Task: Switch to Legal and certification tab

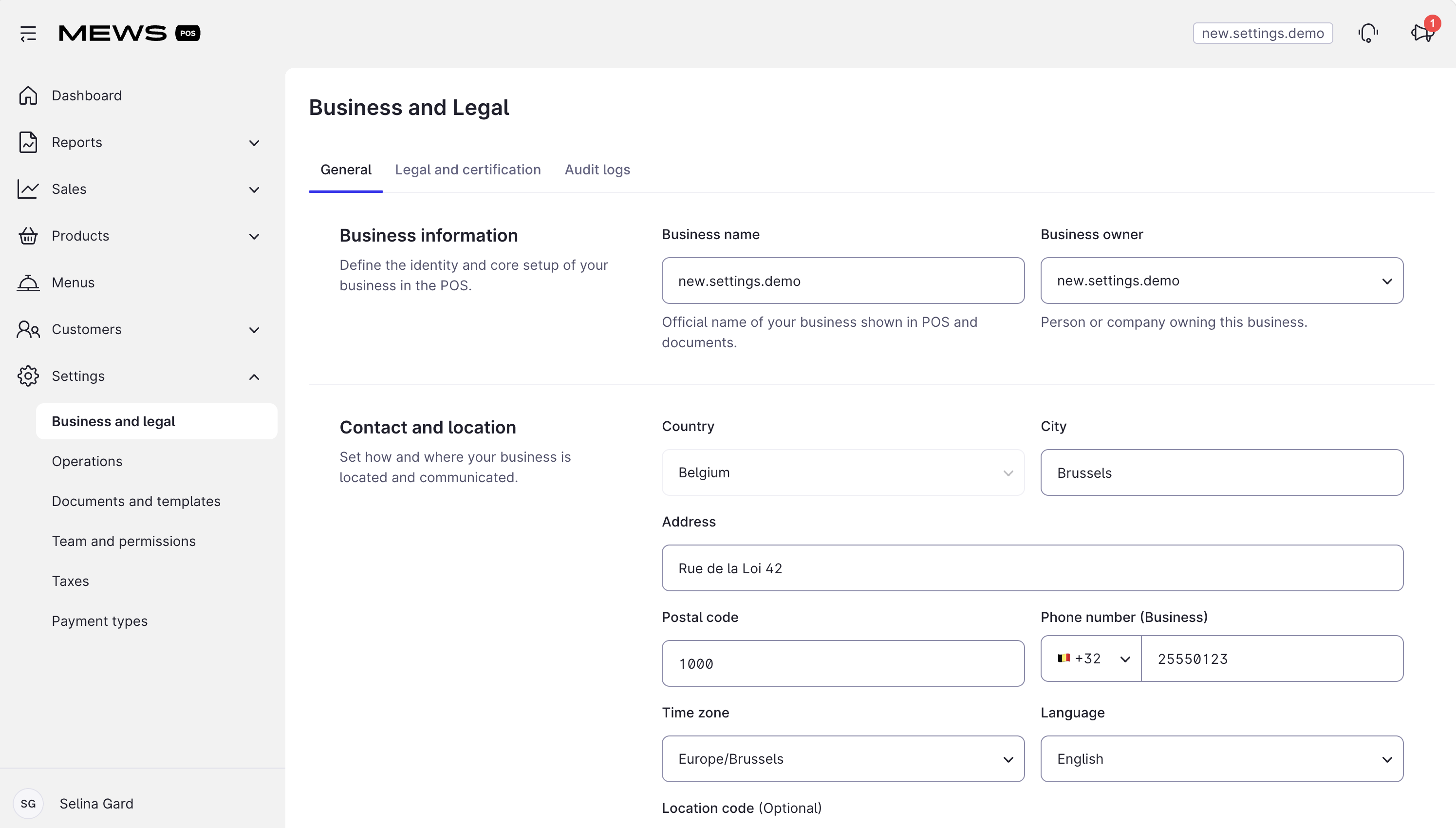Action: tap(468, 169)
